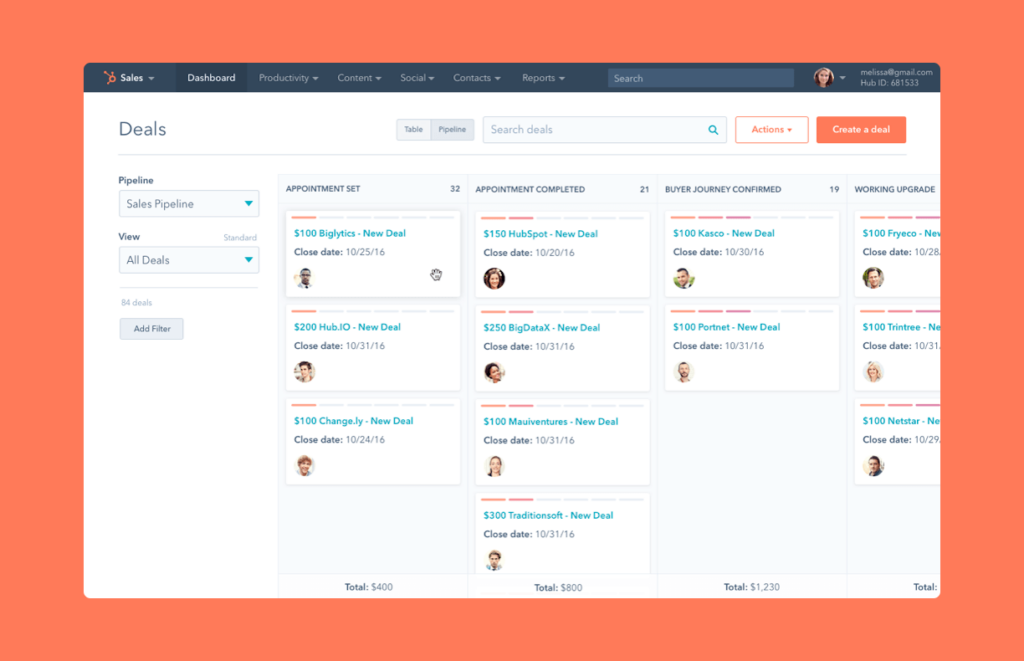Click the Create a deal button
Image resolution: width=1024 pixels, height=661 pixels.
click(860, 129)
